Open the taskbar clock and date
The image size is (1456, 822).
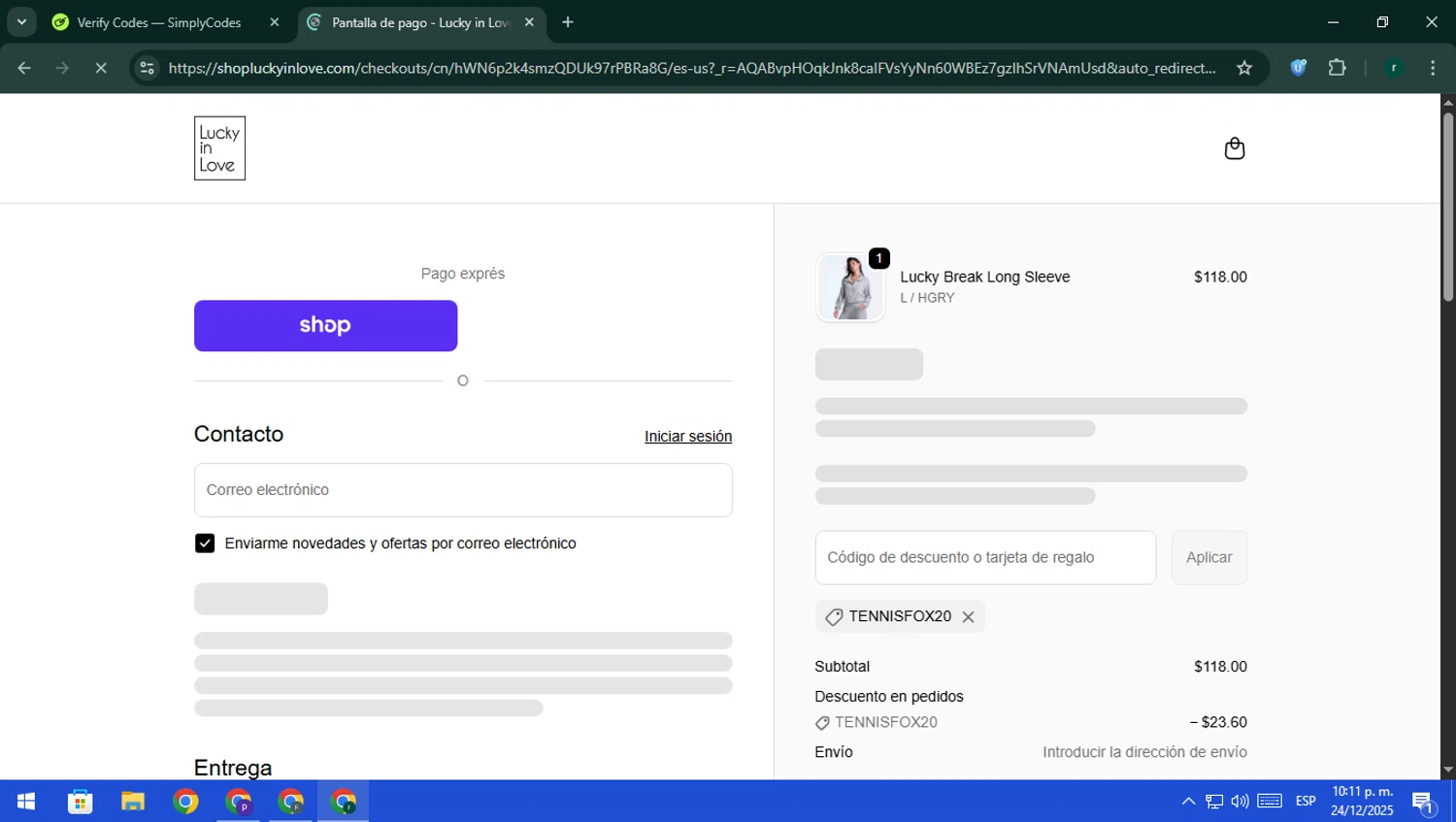tap(1362, 802)
